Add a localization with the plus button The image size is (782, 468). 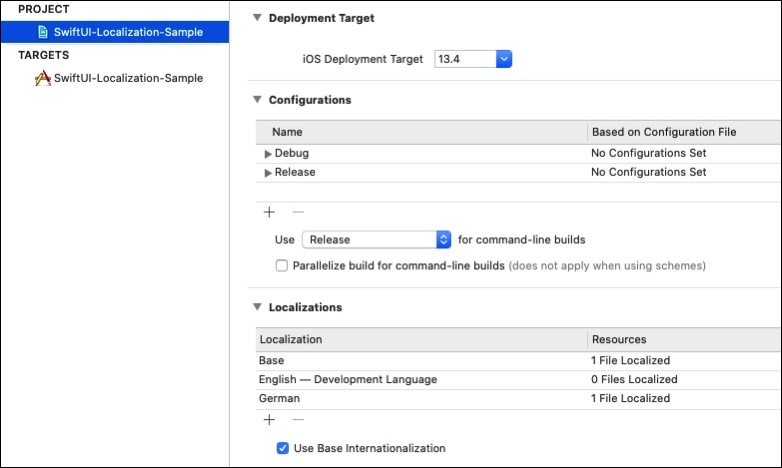[269, 420]
